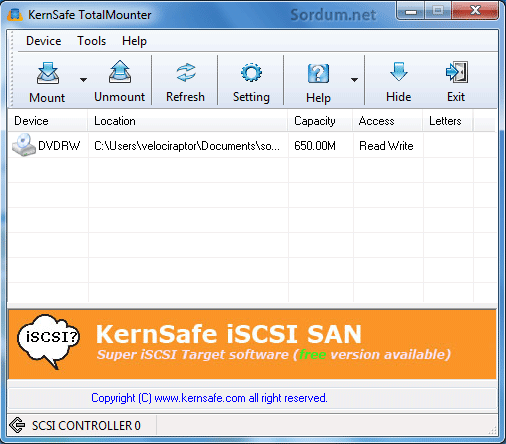Hide the window with the Hide icon
The height and width of the screenshot is (444, 506).
399,72
